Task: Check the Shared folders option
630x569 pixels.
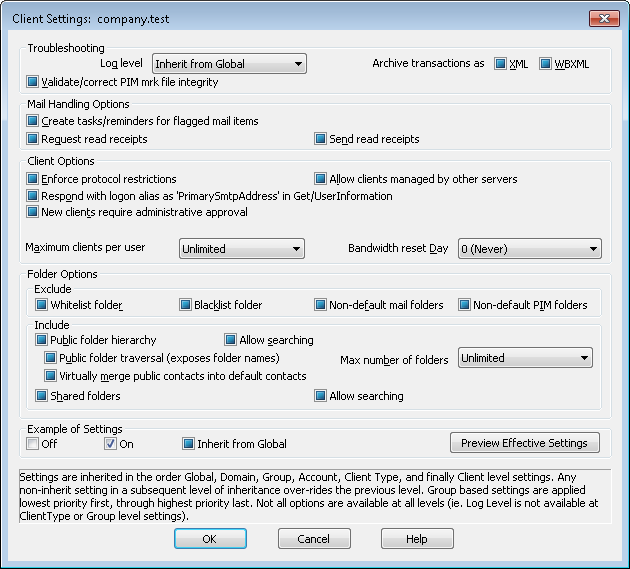Action: pyautogui.click(x=42, y=396)
